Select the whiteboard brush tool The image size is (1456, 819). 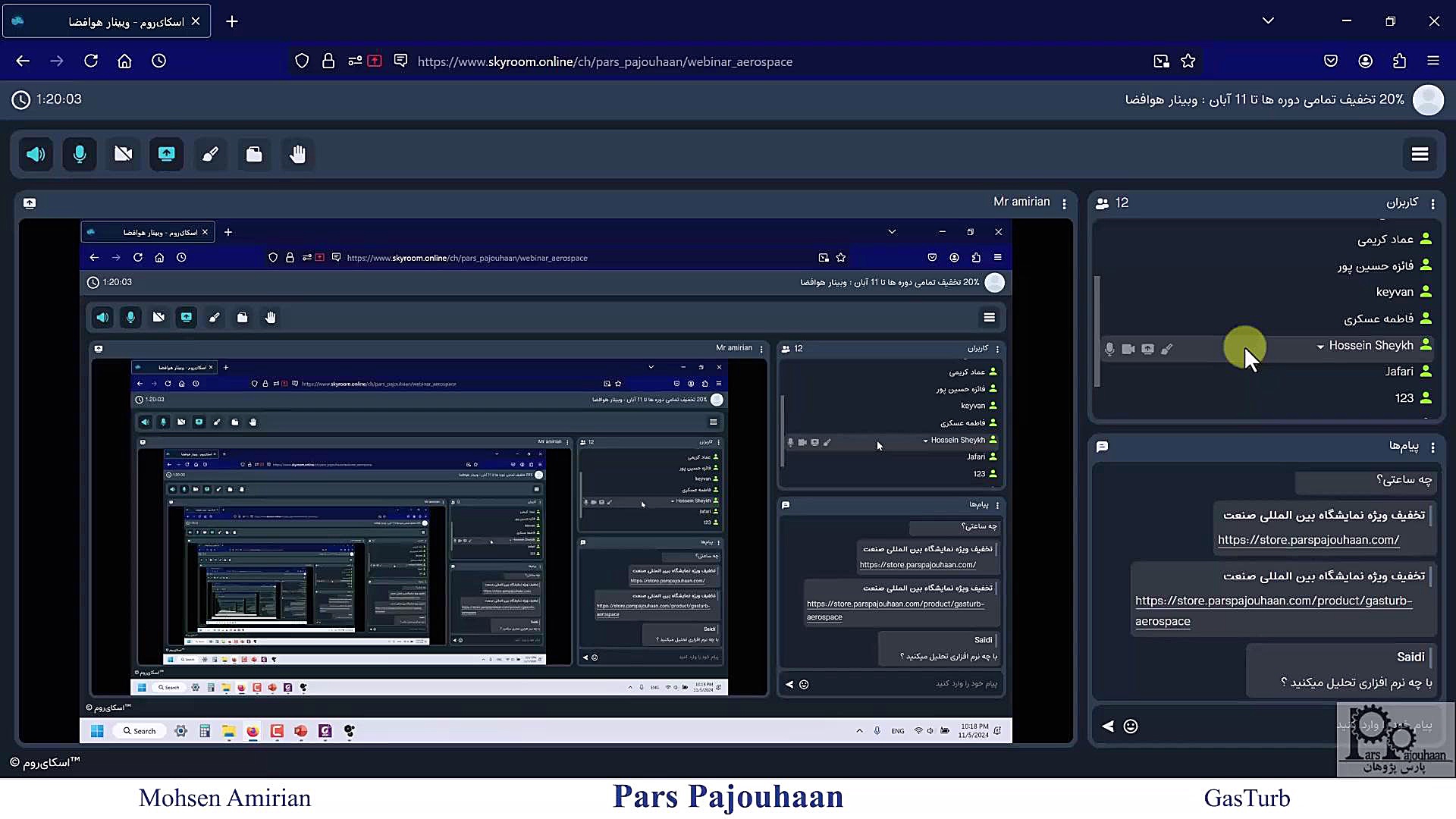pyautogui.click(x=211, y=155)
